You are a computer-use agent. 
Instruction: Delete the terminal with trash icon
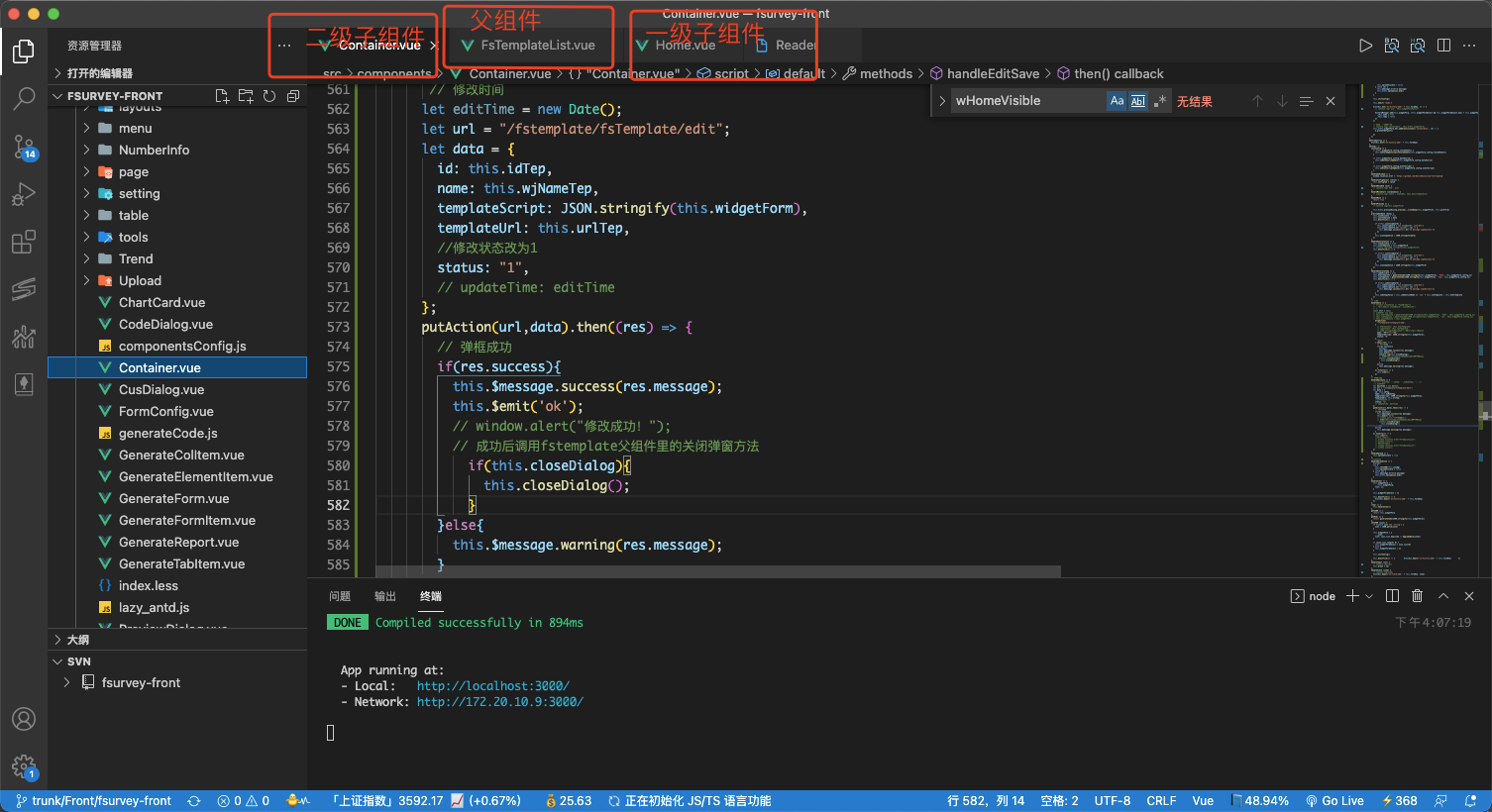click(1417, 596)
